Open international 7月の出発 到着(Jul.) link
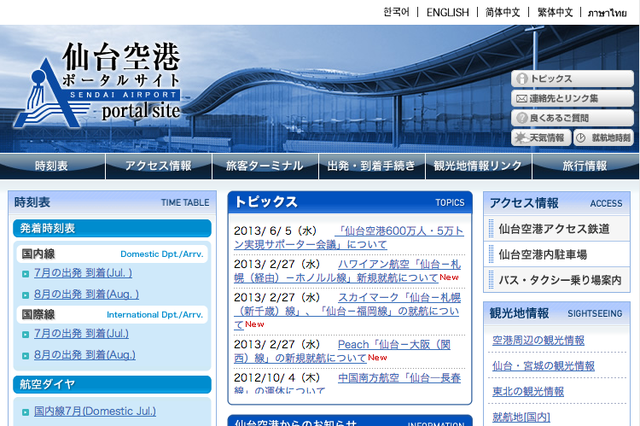Image resolution: width=640 pixels, height=426 pixels. coord(81,333)
